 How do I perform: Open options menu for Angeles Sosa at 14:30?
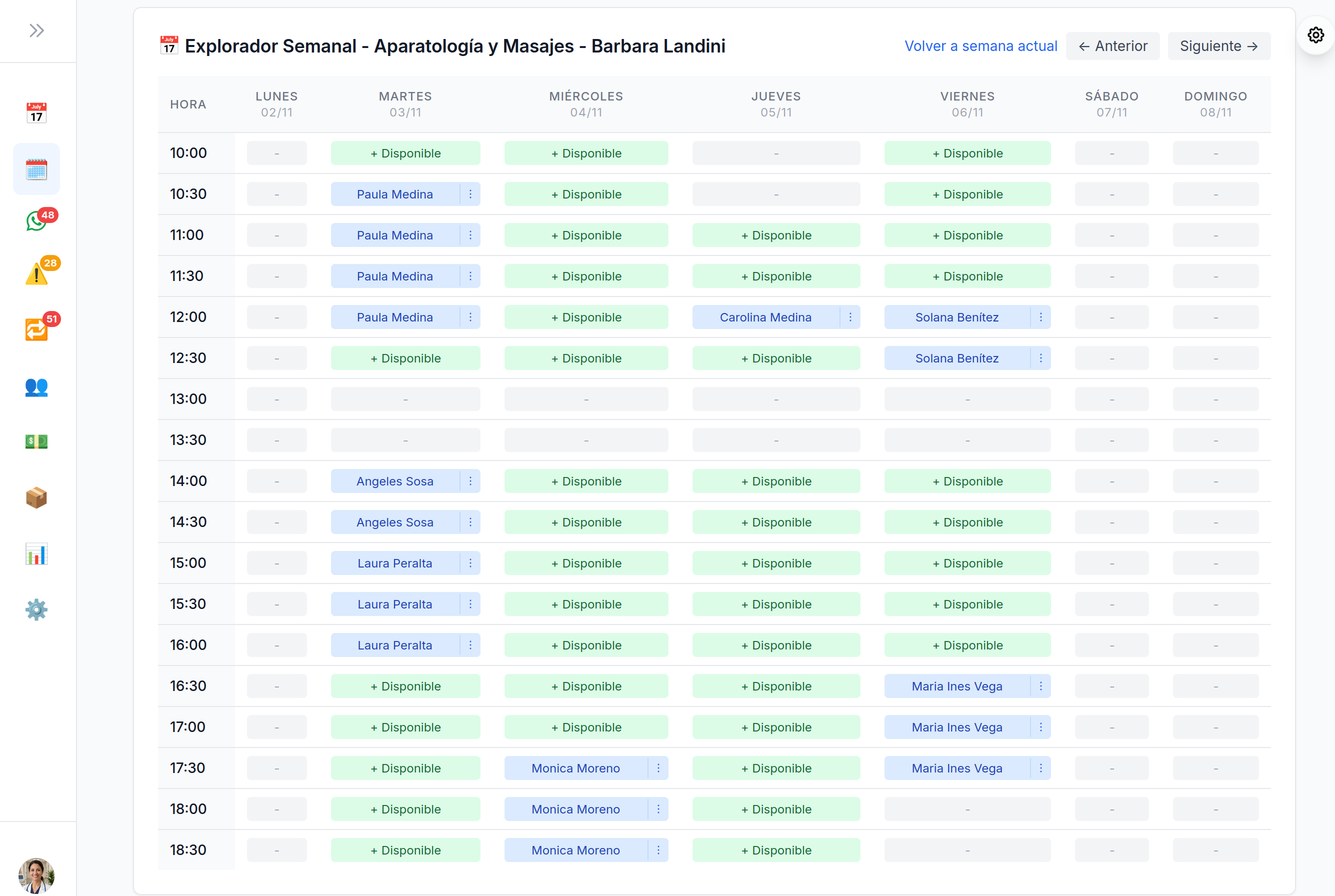click(470, 522)
